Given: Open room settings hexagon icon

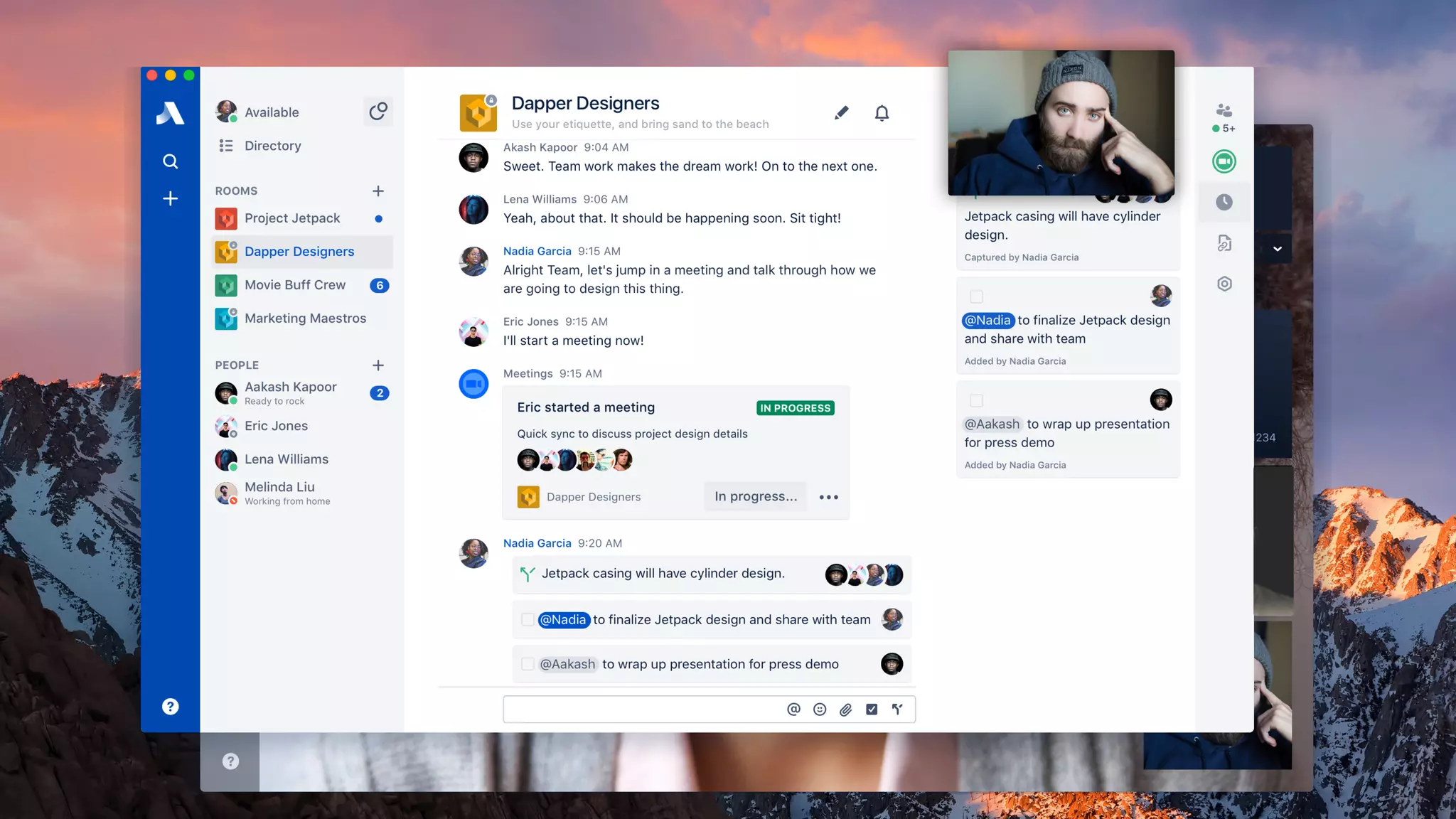Looking at the screenshot, I should (x=1224, y=284).
